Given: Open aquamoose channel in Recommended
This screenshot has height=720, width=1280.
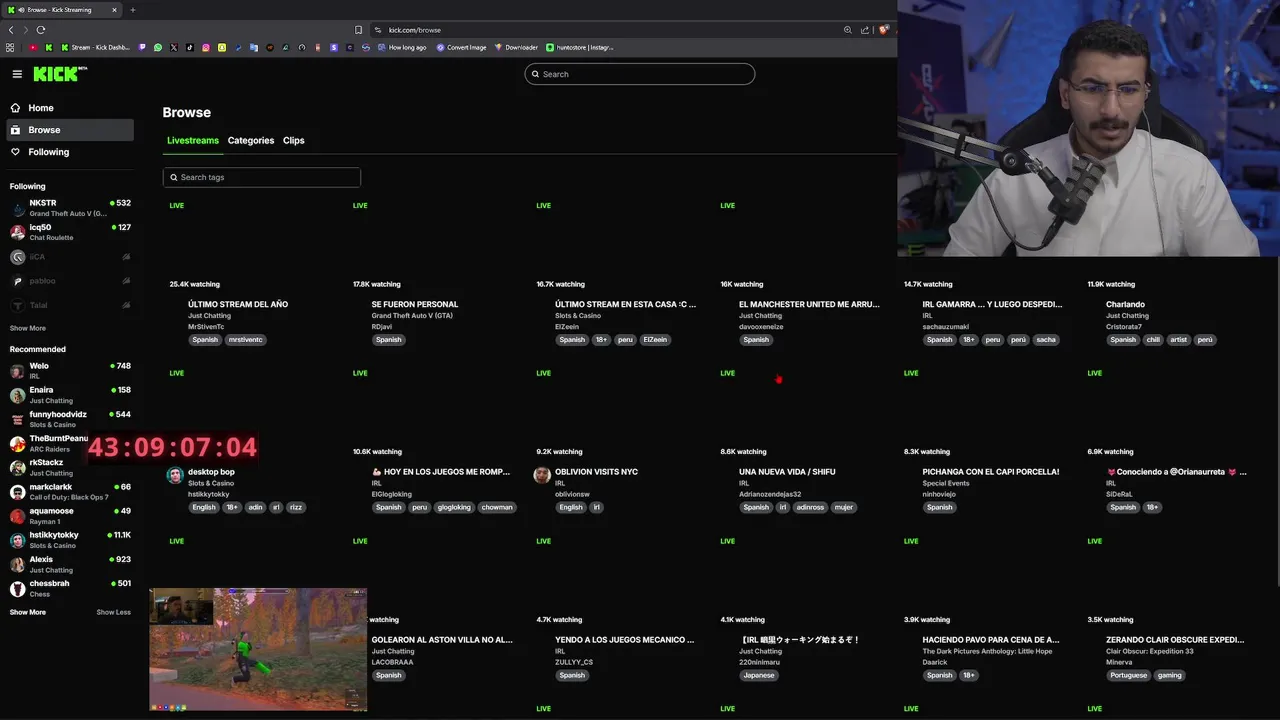Looking at the screenshot, I should (x=70, y=516).
